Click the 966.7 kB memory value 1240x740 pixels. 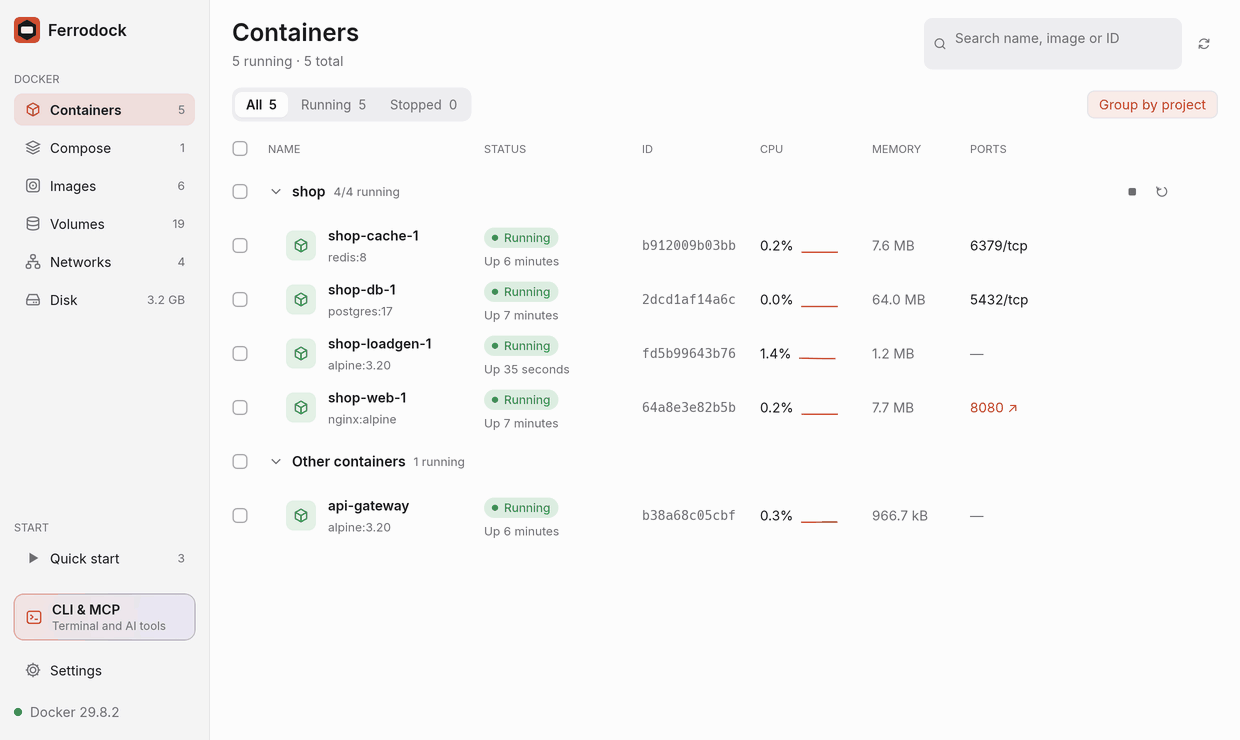coord(900,515)
